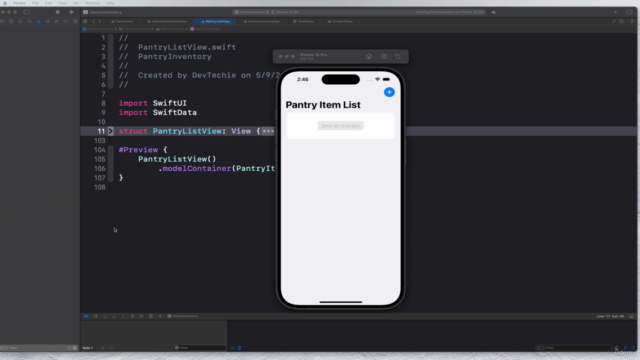Click the plus library button
Viewport: 640px width, 360px height.
[x=616, y=12]
